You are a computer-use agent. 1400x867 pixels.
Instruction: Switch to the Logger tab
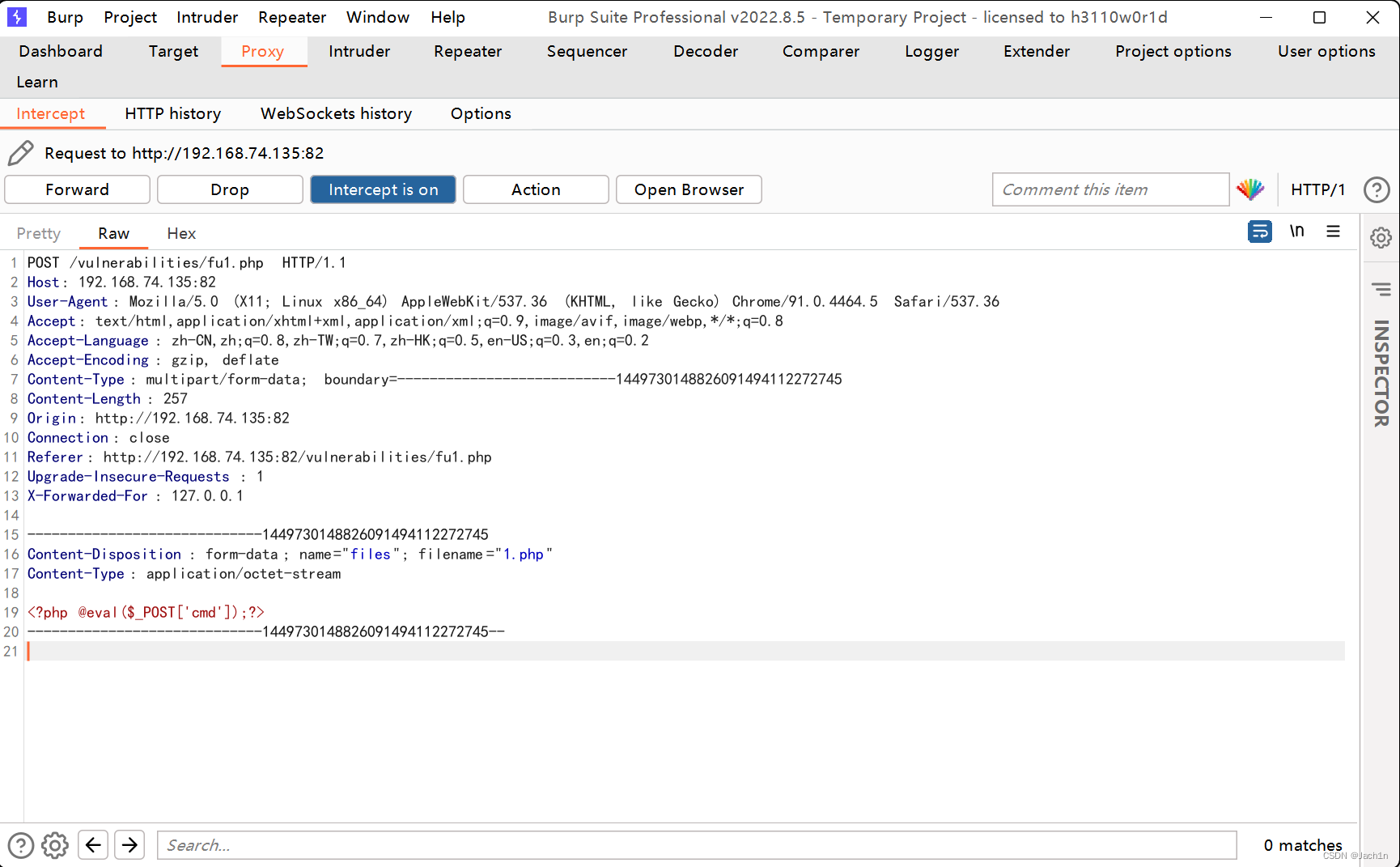931,51
